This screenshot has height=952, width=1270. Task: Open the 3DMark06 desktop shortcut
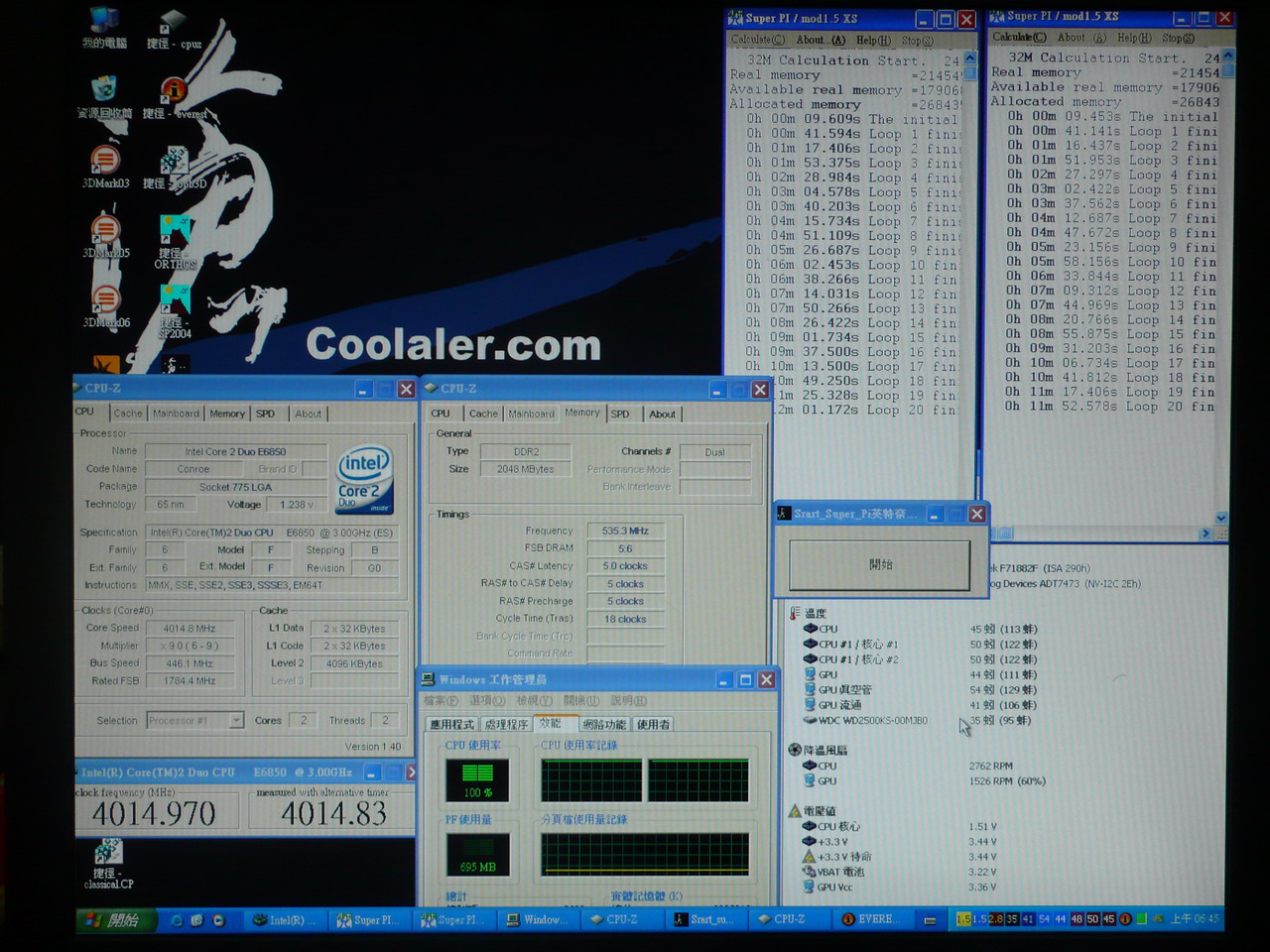pos(105,304)
